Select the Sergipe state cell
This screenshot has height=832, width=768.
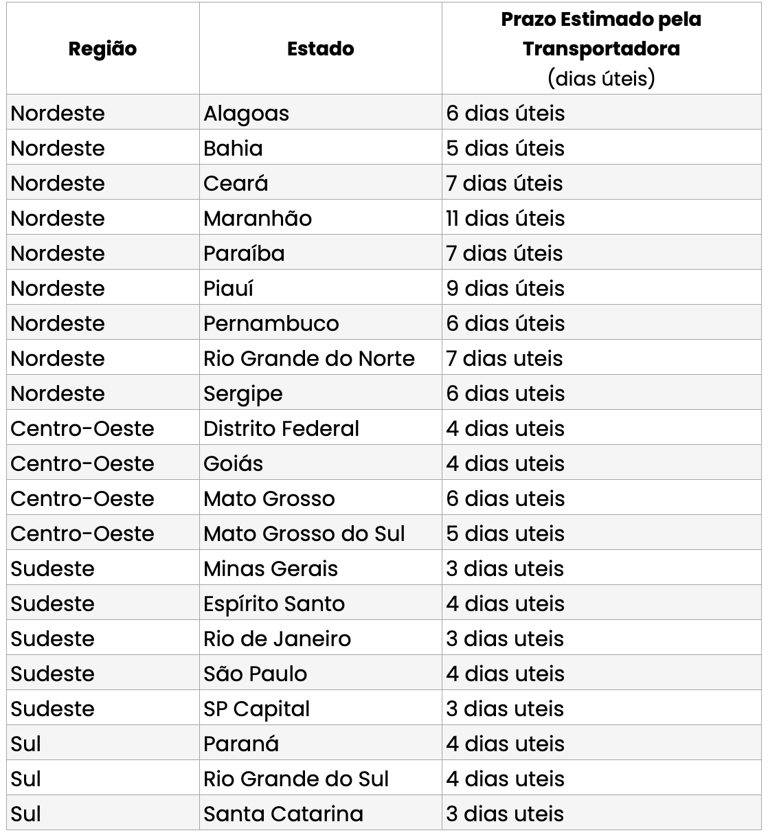(x=243, y=394)
